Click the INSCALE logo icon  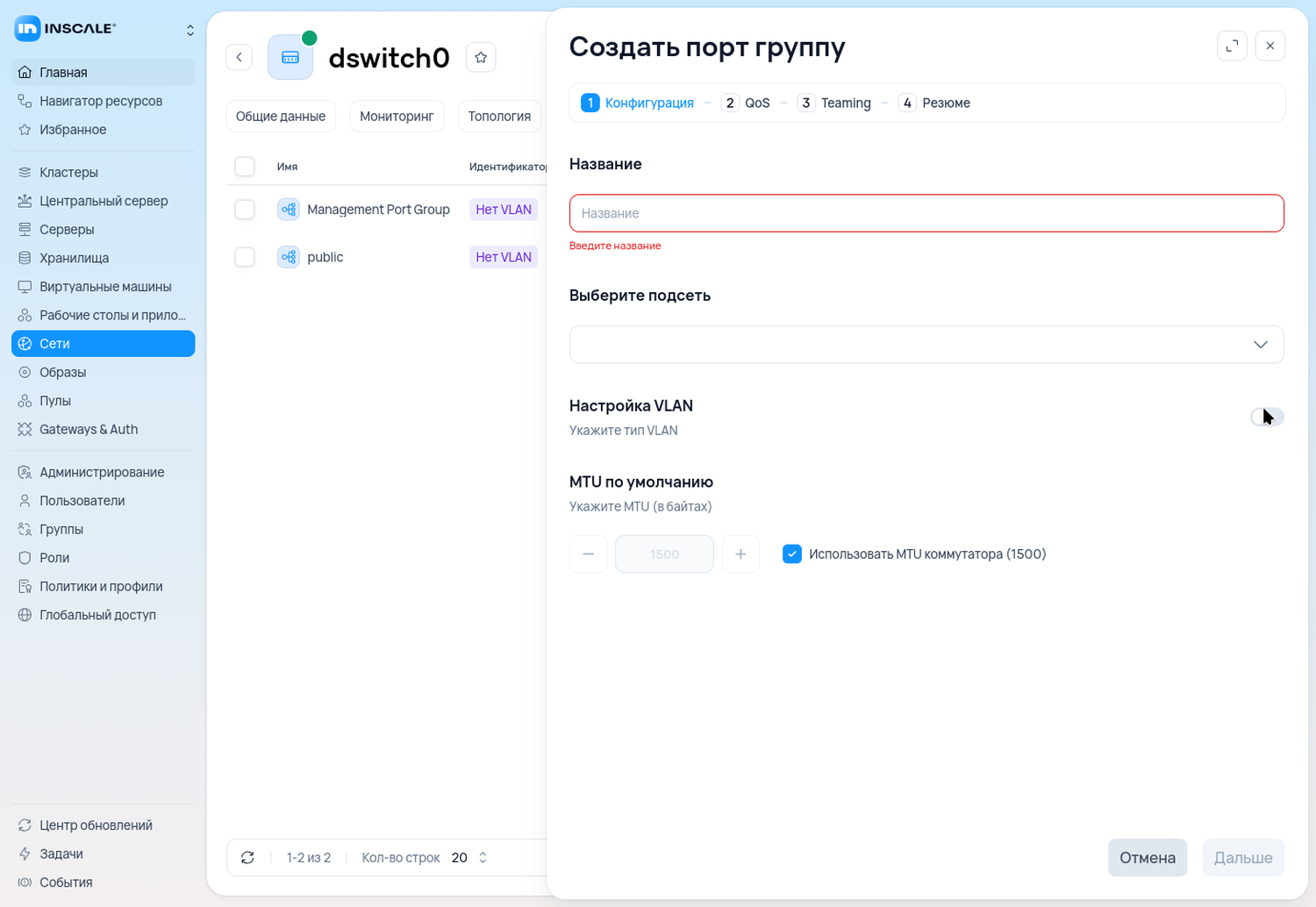(x=27, y=29)
